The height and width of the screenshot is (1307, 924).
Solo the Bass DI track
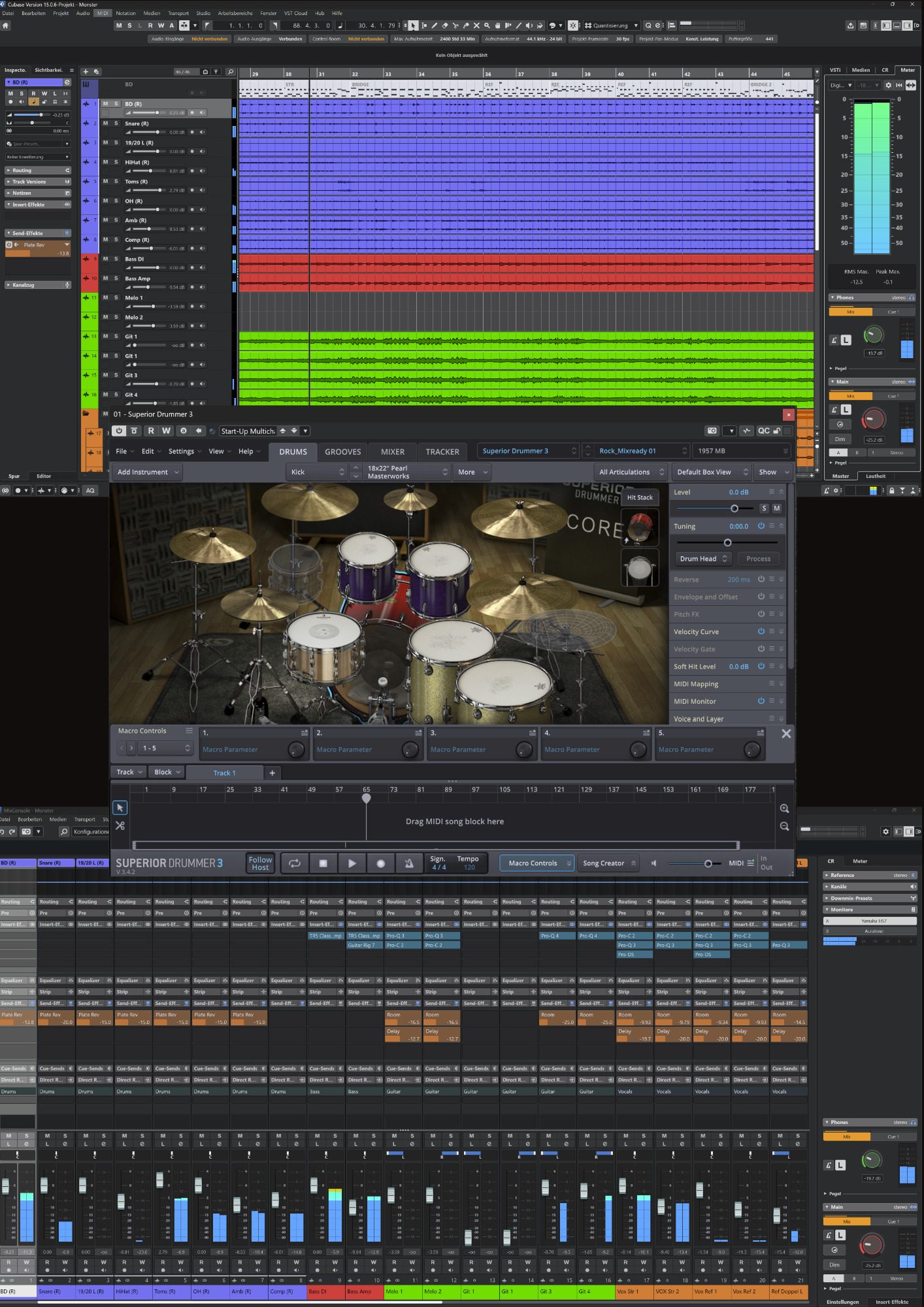[x=116, y=259]
